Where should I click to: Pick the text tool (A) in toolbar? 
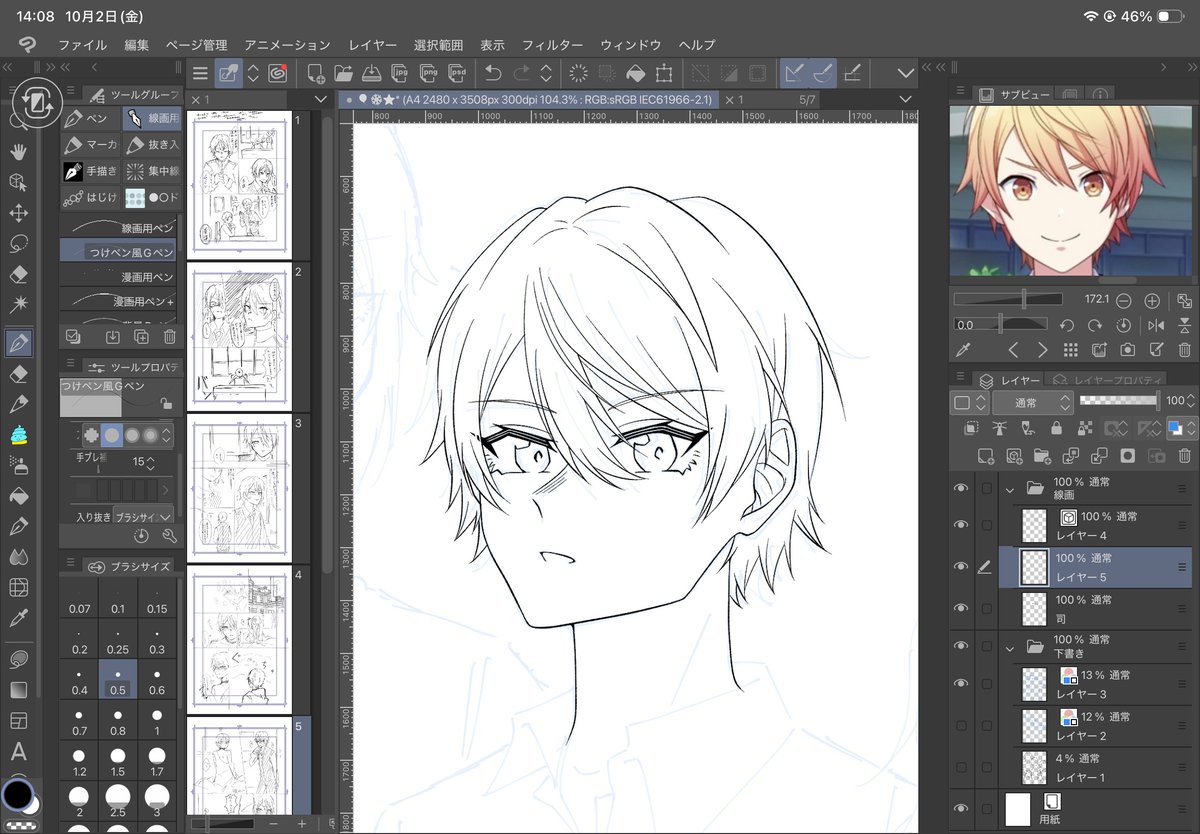click(x=18, y=752)
